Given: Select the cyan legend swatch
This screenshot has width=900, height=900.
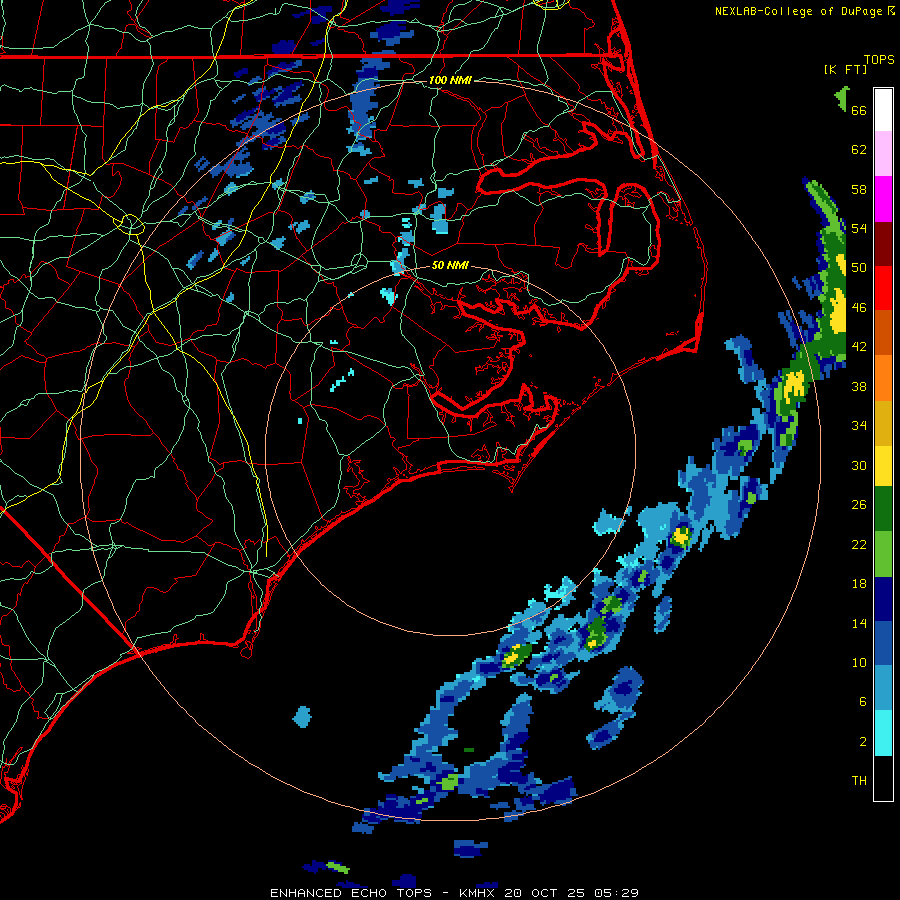Looking at the screenshot, I should [883, 733].
